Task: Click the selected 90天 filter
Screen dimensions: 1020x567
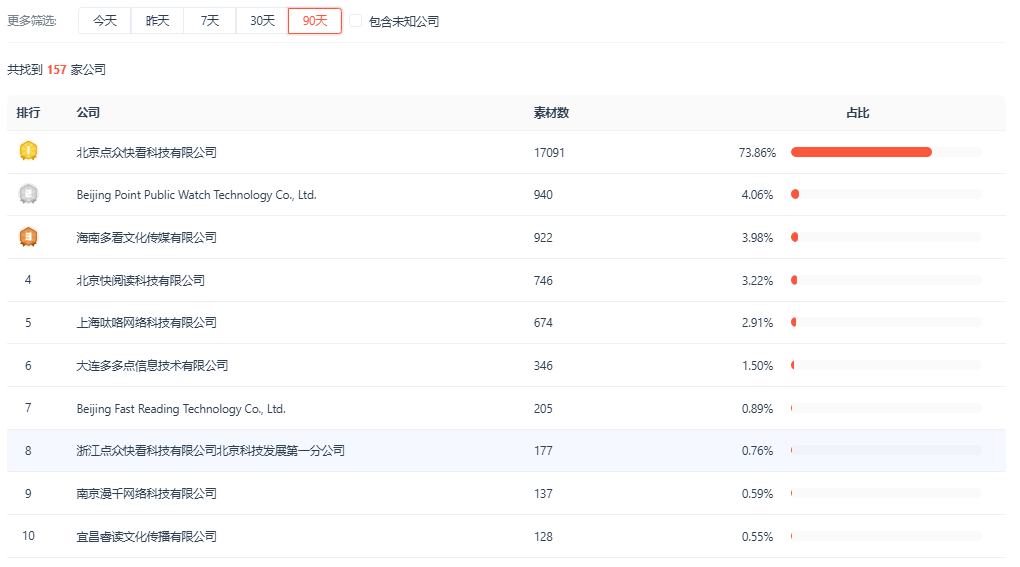Action: pos(315,21)
